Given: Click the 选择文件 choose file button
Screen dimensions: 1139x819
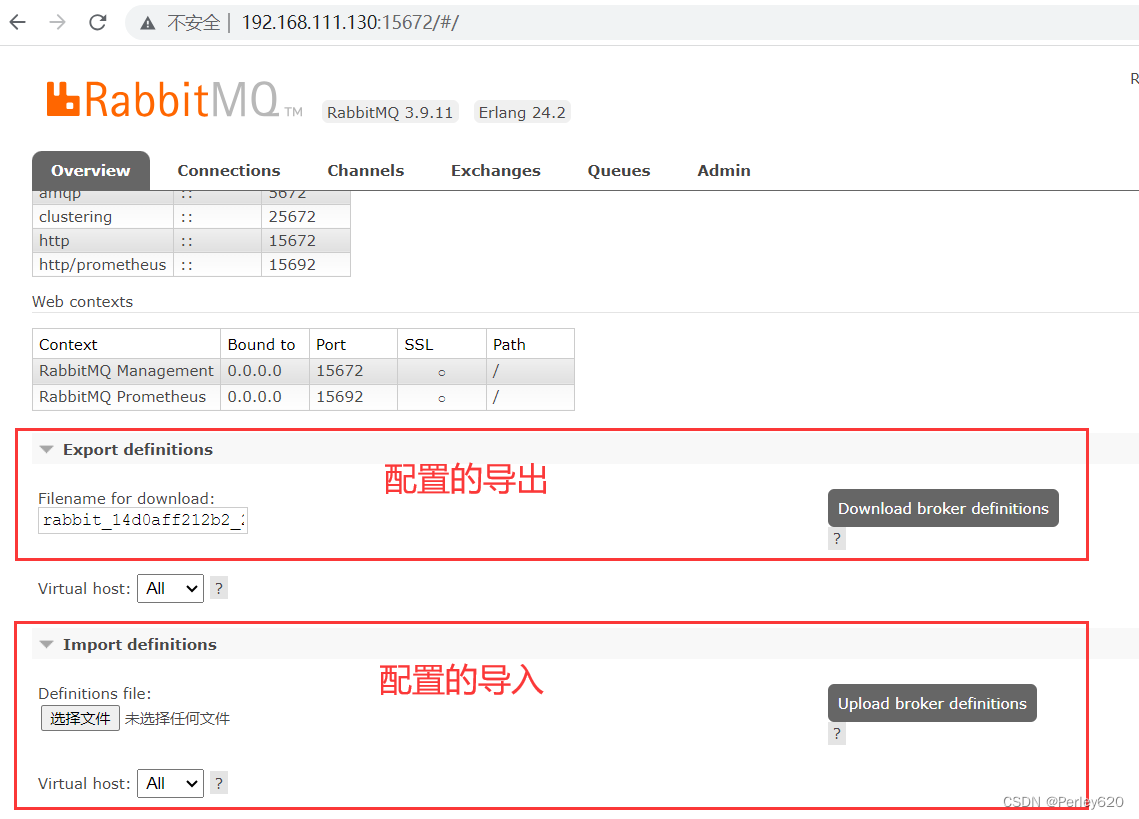Looking at the screenshot, I should pos(80,719).
